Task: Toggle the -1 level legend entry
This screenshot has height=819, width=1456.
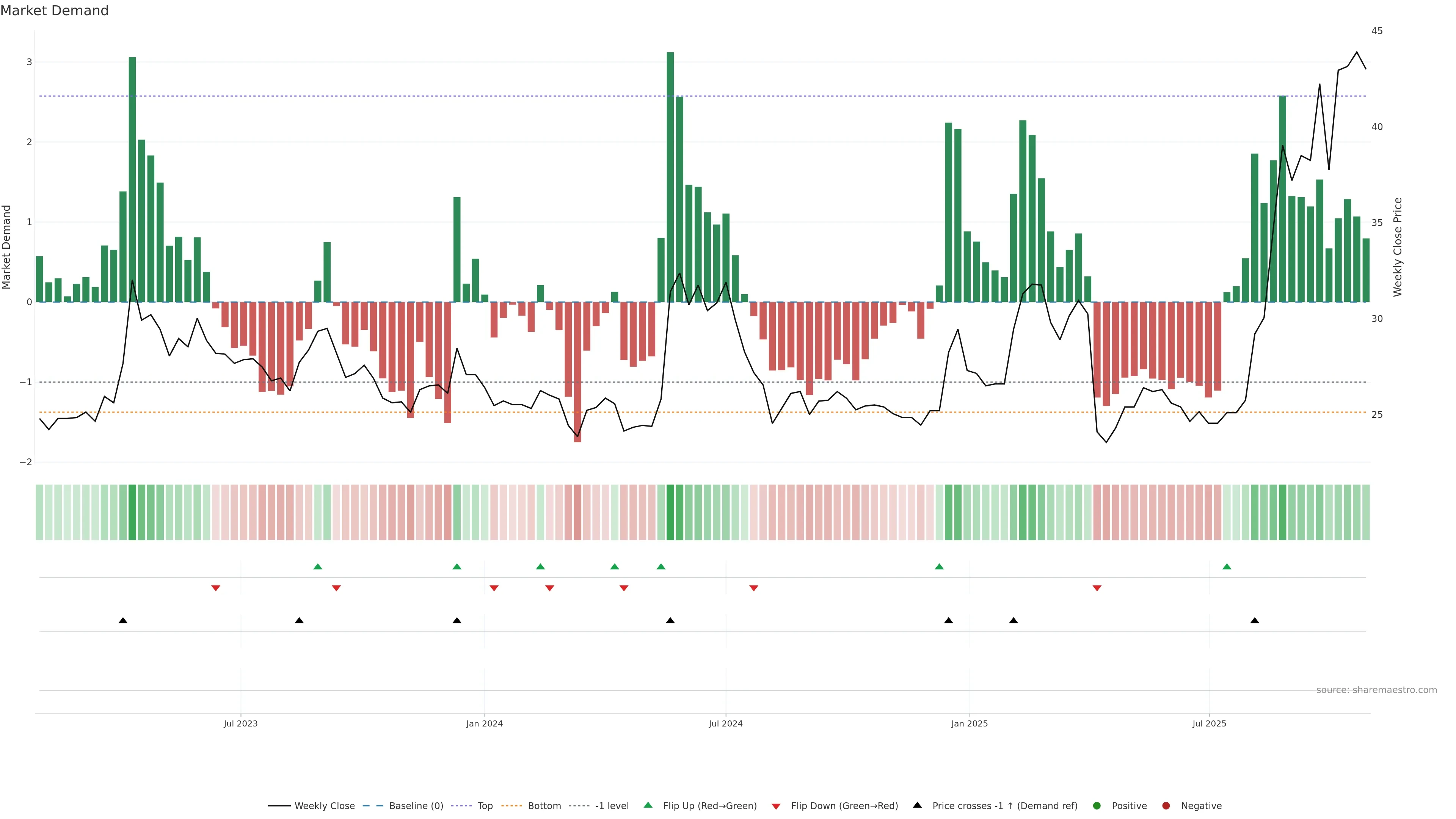Action: coord(612,805)
